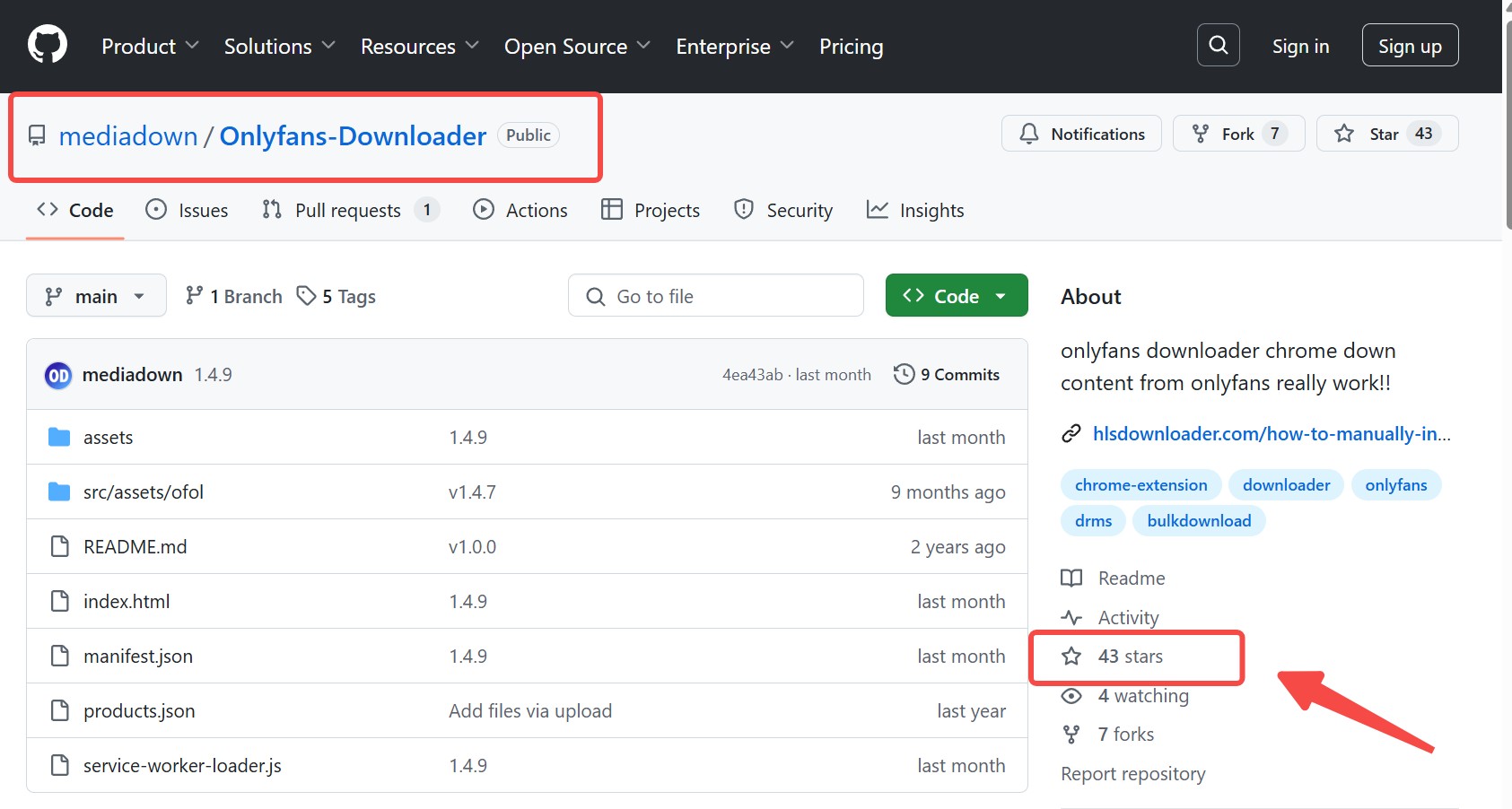Click the bulkdownload topic tag
The image size is (1512, 809).
tap(1199, 521)
